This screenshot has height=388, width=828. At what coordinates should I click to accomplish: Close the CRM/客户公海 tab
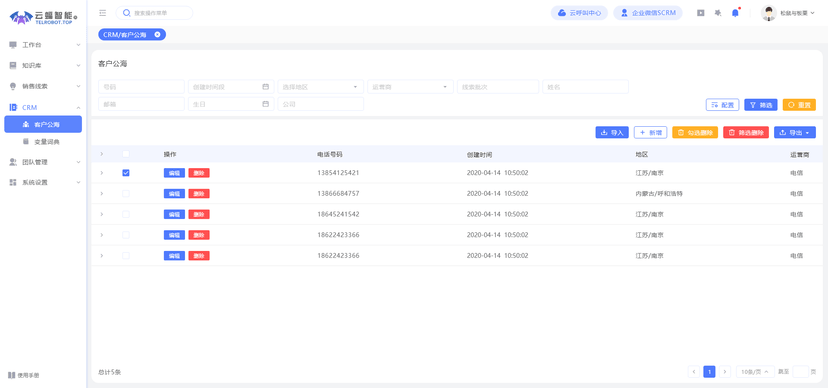click(x=157, y=34)
